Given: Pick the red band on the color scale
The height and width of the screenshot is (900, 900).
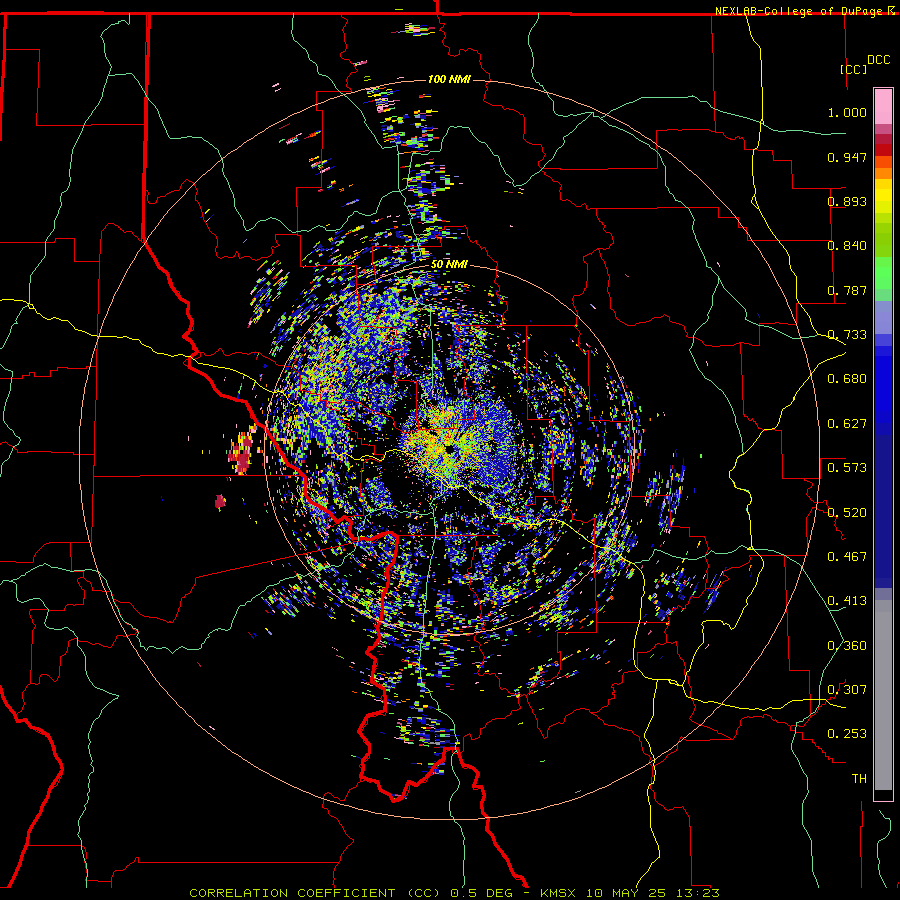Looking at the screenshot, I should 883,149.
